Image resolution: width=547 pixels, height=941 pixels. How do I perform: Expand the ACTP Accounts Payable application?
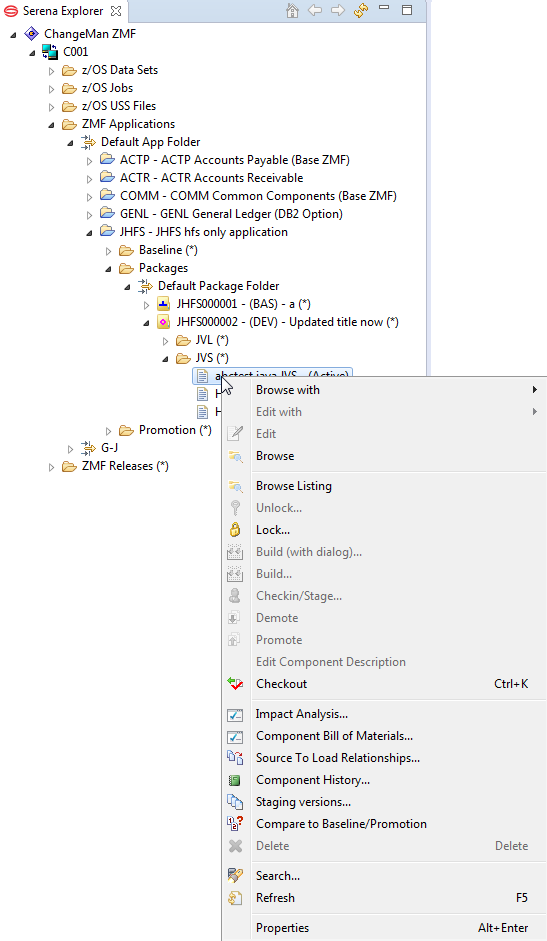tap(89, 161)
